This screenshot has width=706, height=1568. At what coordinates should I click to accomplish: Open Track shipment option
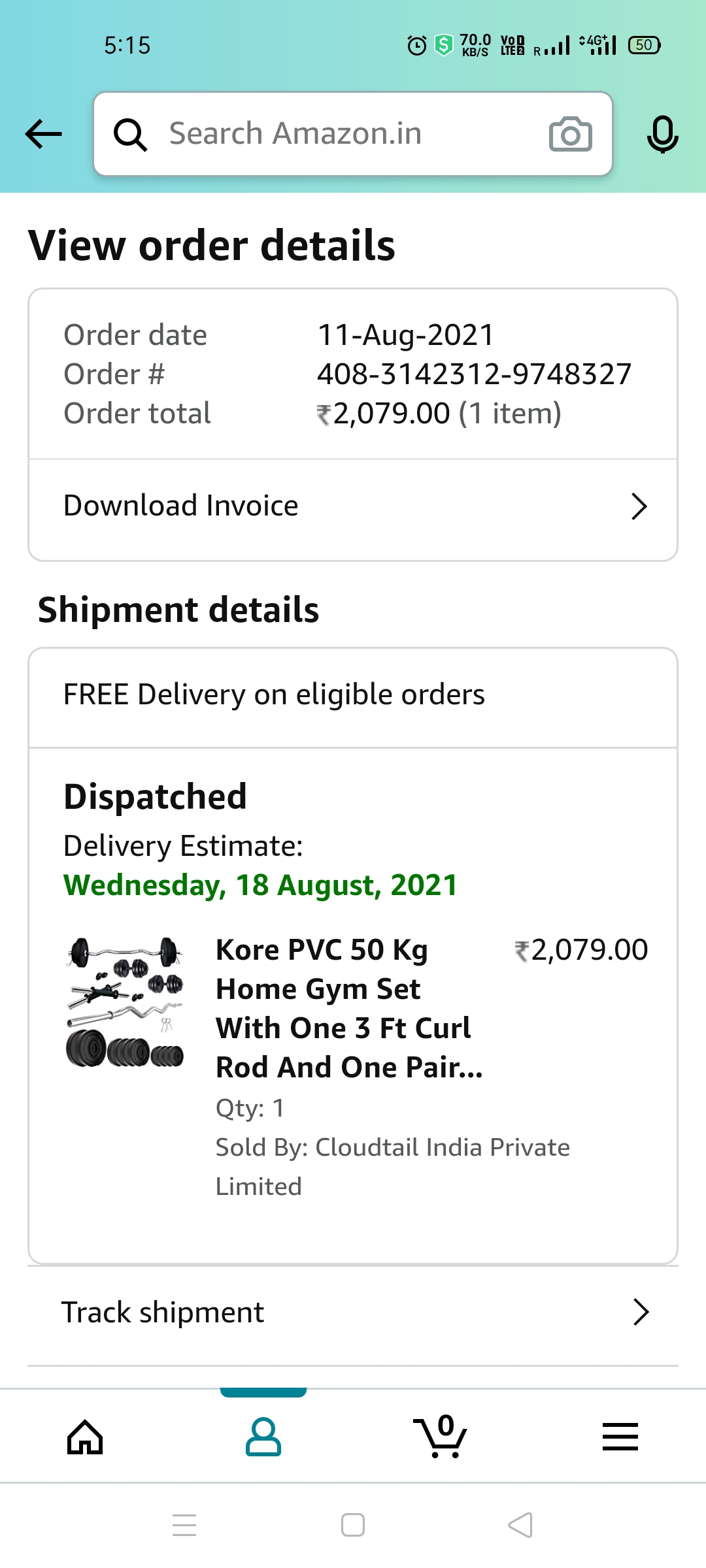click(163, 1312)
